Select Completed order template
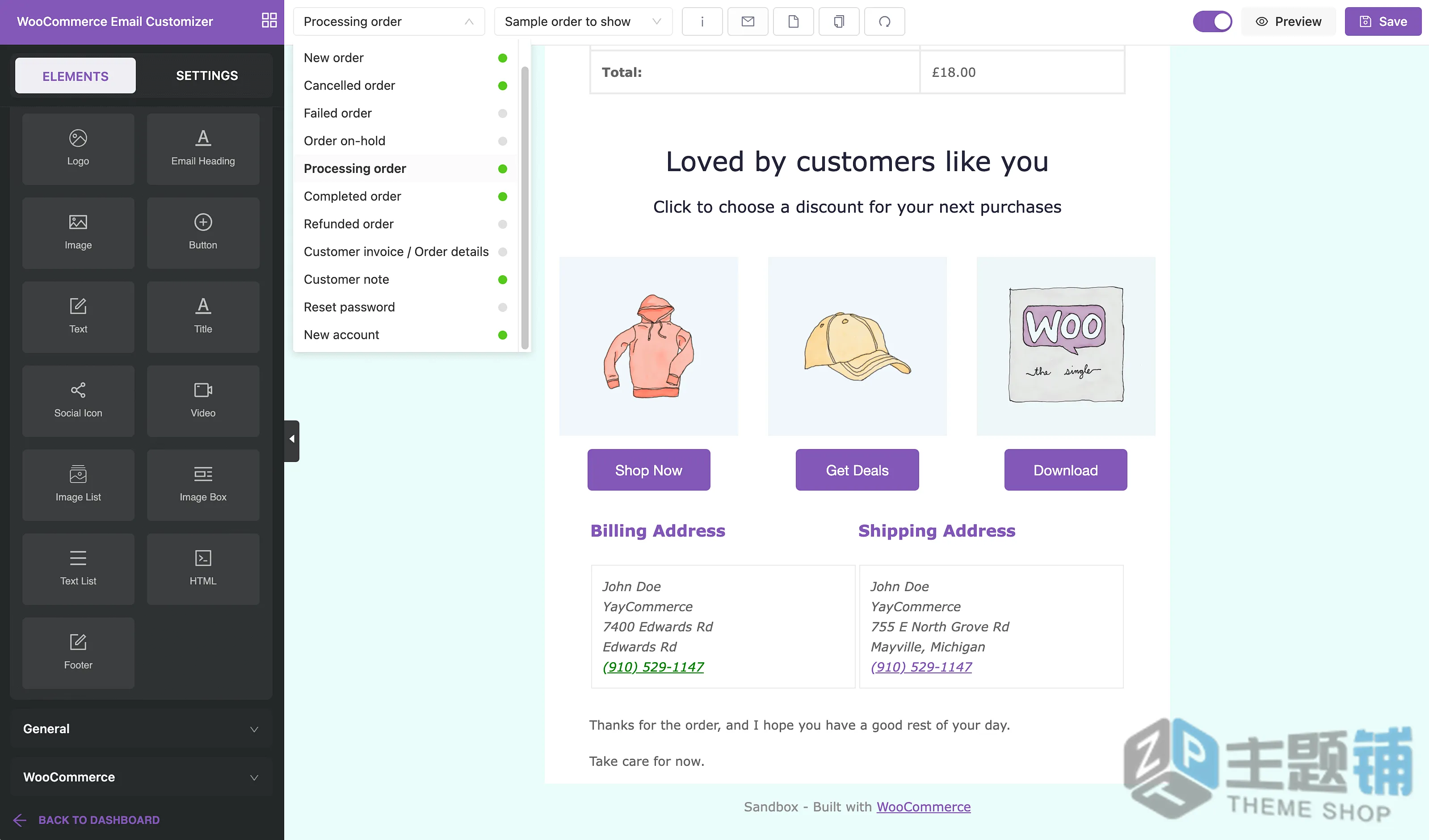 pyautogui.click(x=405, y=196)
